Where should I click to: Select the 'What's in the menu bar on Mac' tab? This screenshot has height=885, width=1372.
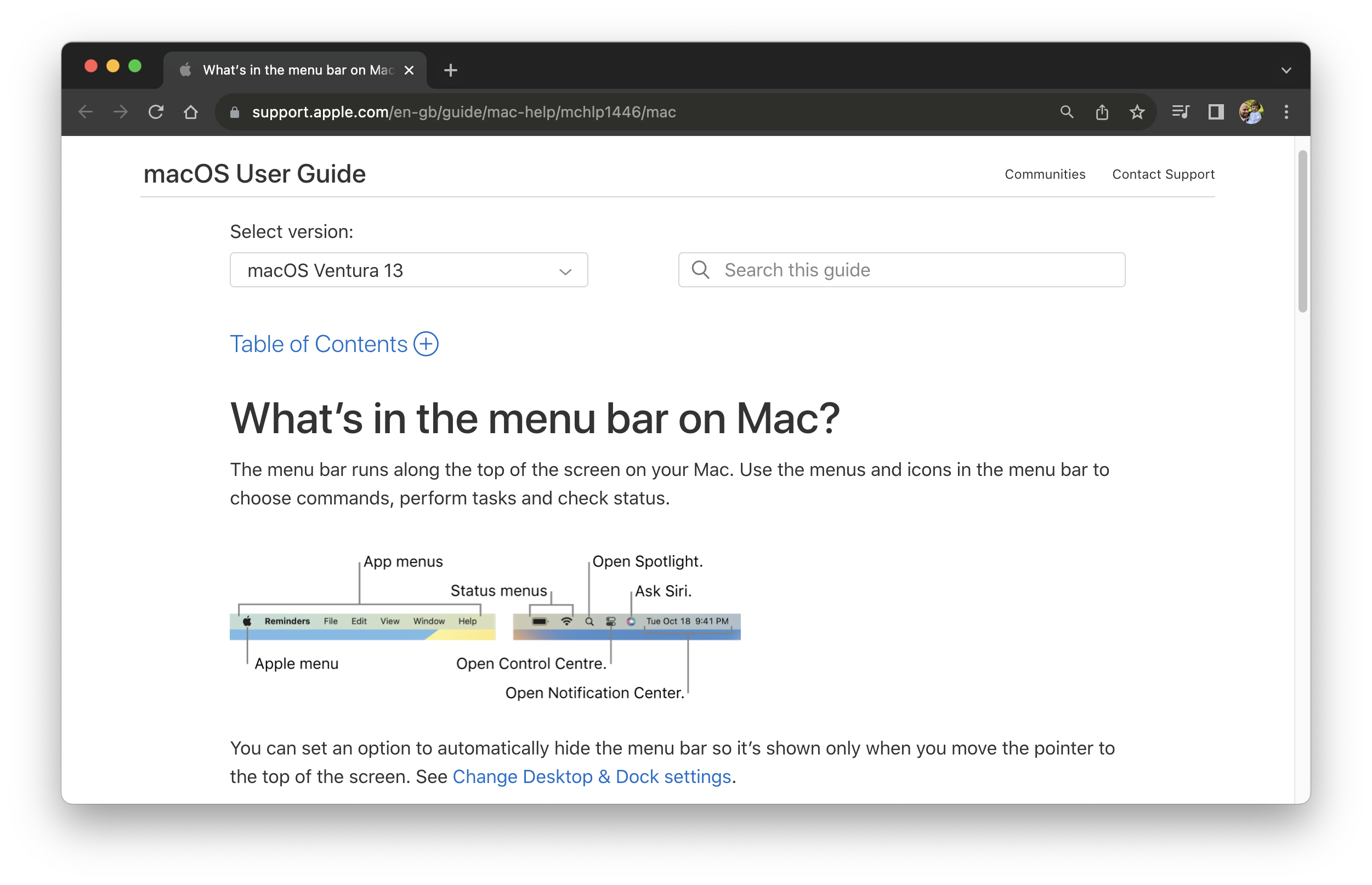[296, 70]
